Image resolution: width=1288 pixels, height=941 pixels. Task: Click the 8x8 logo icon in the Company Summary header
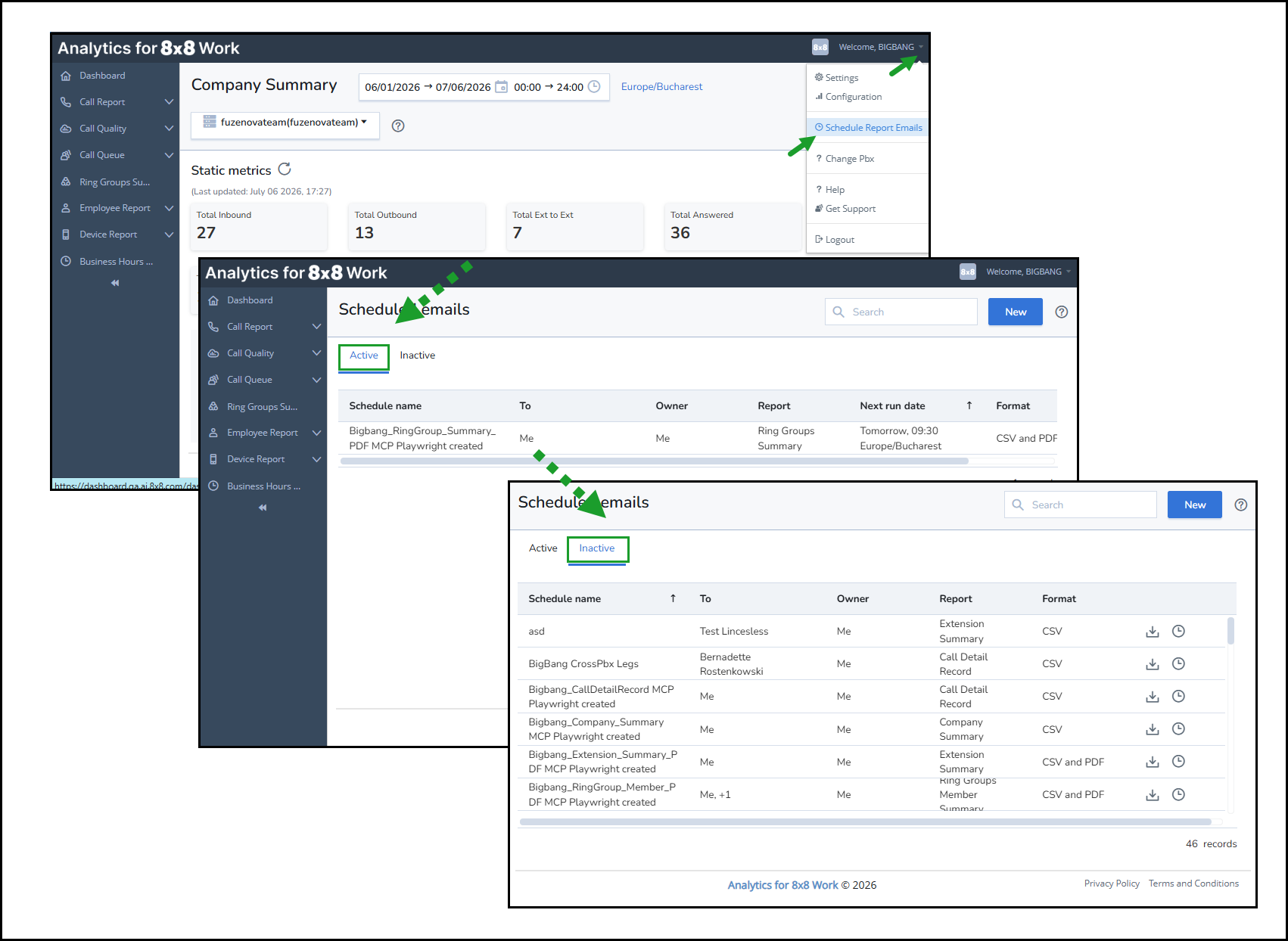[x=820, y=47]
